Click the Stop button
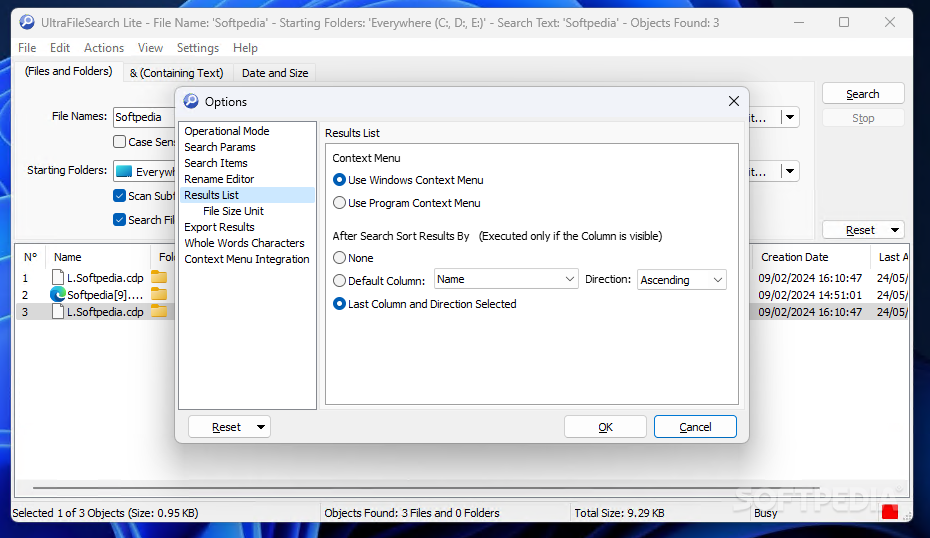 coord(863,118)
